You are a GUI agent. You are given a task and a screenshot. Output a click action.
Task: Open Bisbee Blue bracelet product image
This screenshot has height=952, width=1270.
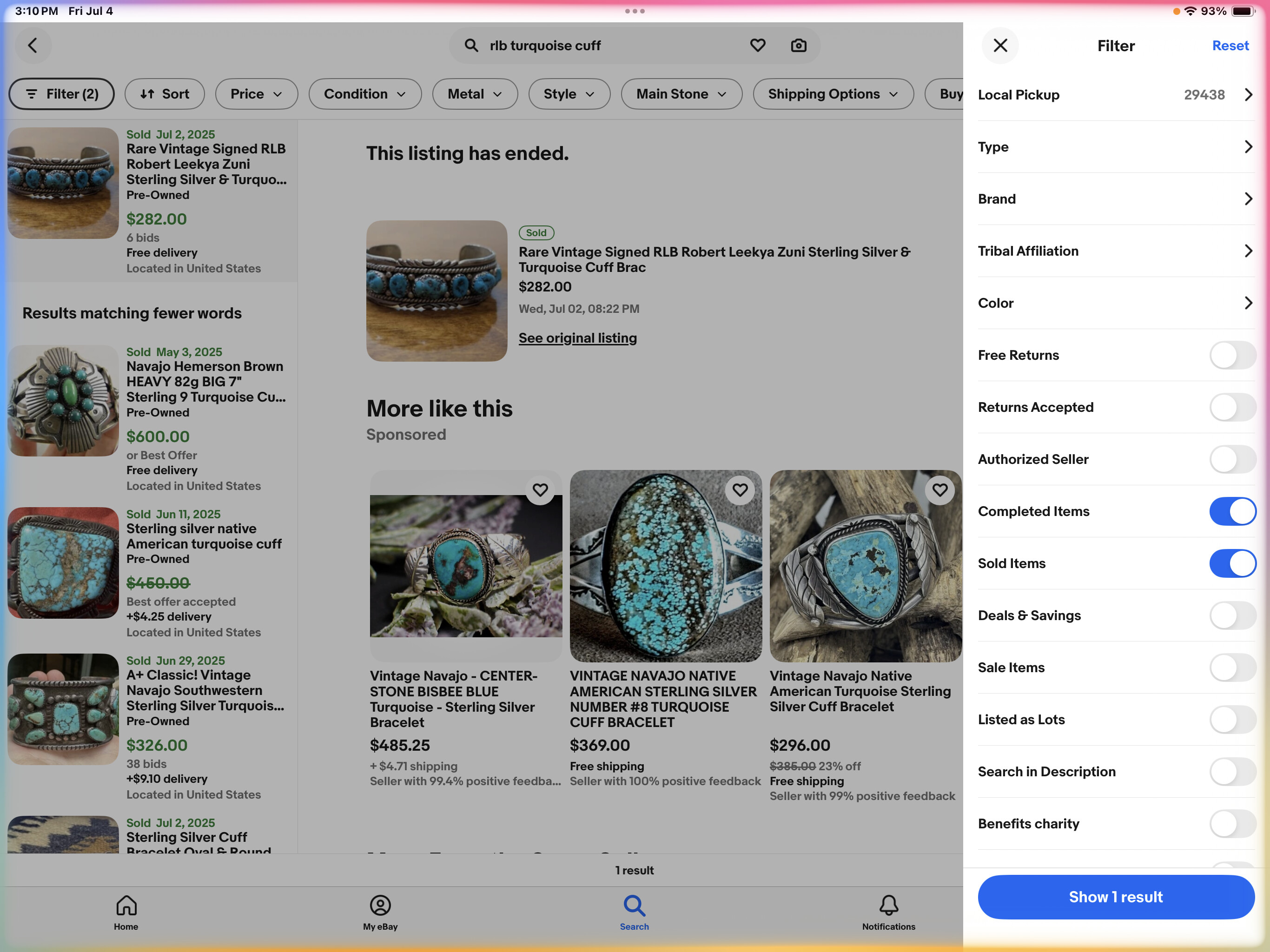point(466,566)
